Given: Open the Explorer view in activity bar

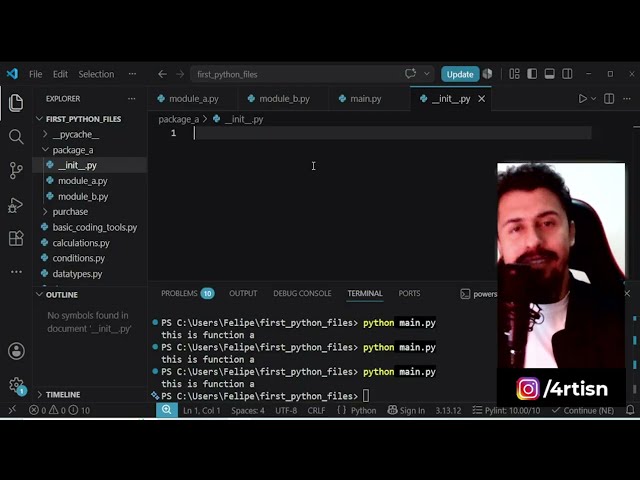Looking at the screenshot, I should click(16, 102).
